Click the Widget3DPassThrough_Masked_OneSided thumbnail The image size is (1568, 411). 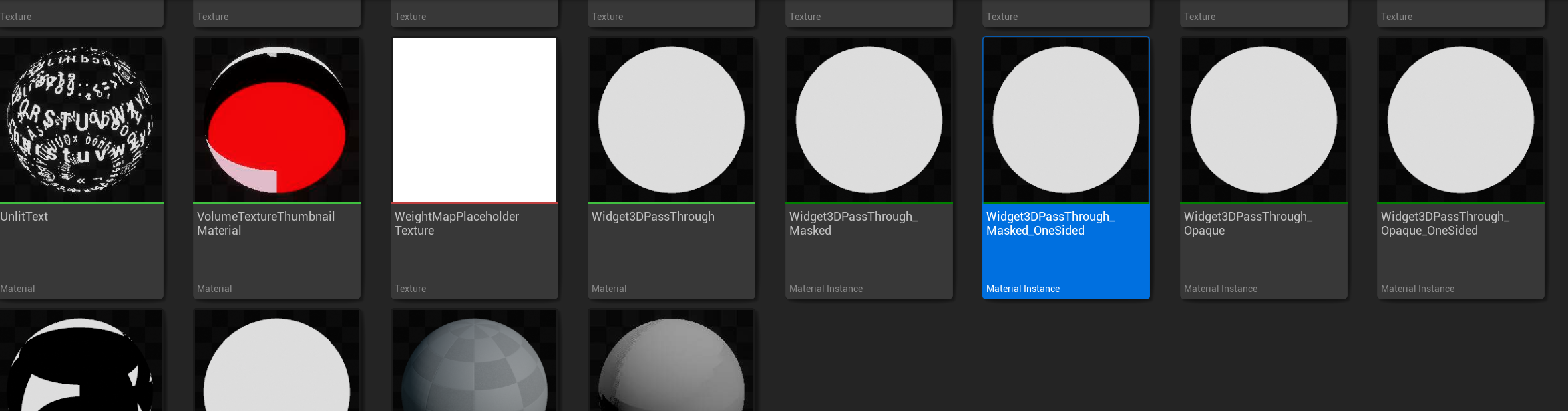(x=1066, y=120)
